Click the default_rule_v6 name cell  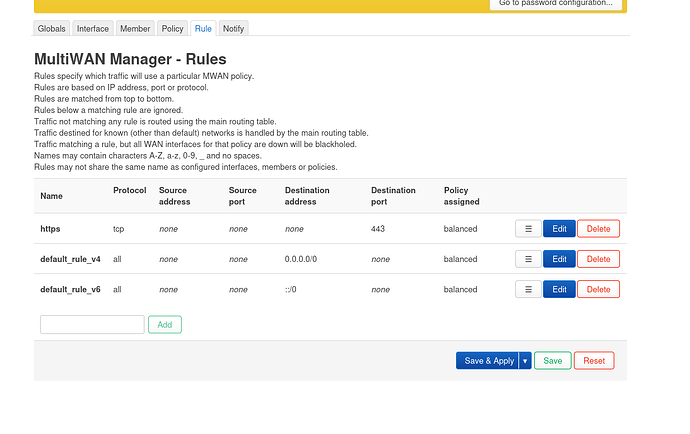tap(70, 290)
